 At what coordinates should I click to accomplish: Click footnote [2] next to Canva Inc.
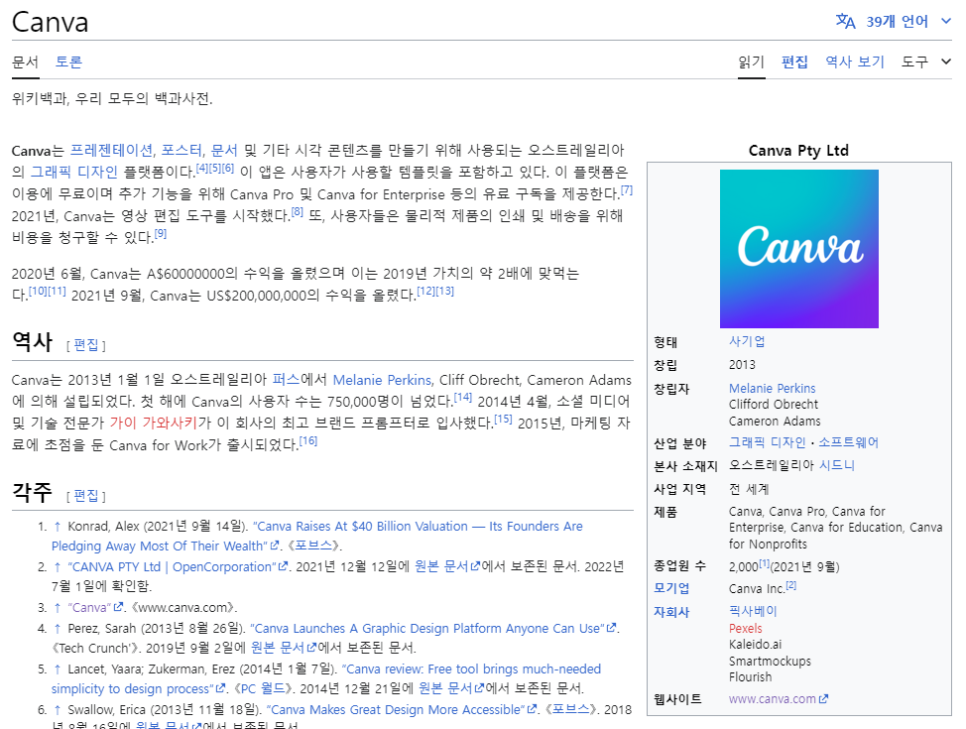791,585
